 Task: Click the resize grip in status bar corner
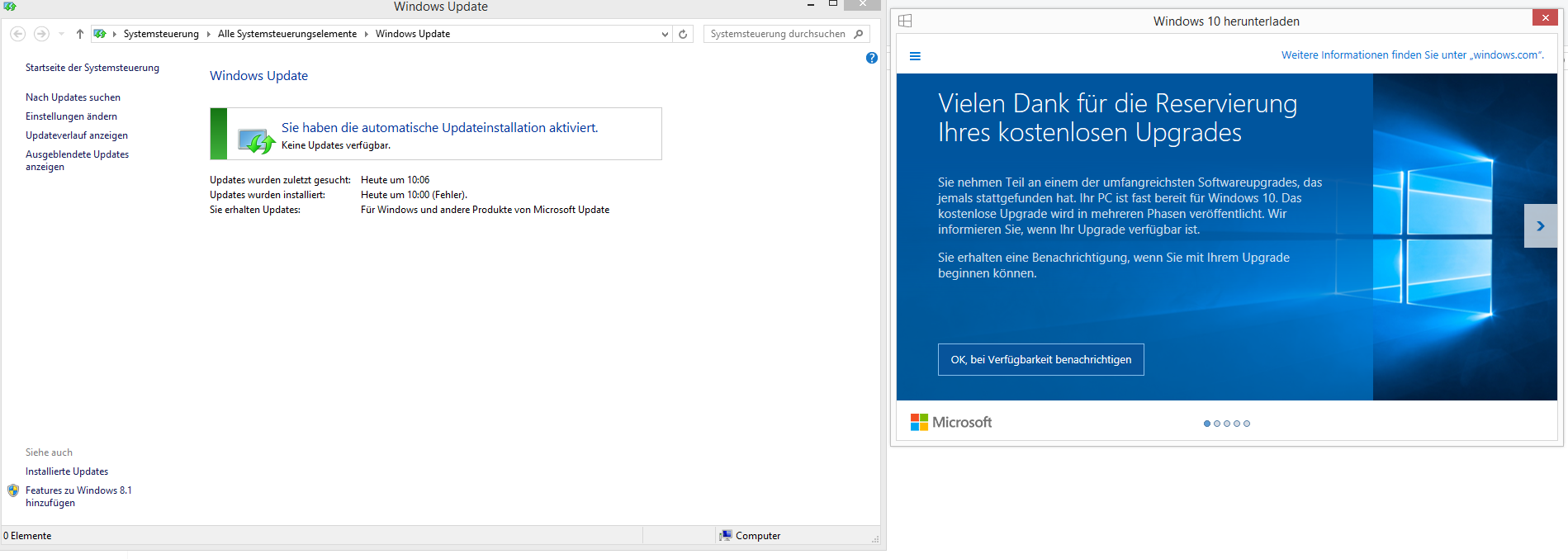[x=875, y=539]
